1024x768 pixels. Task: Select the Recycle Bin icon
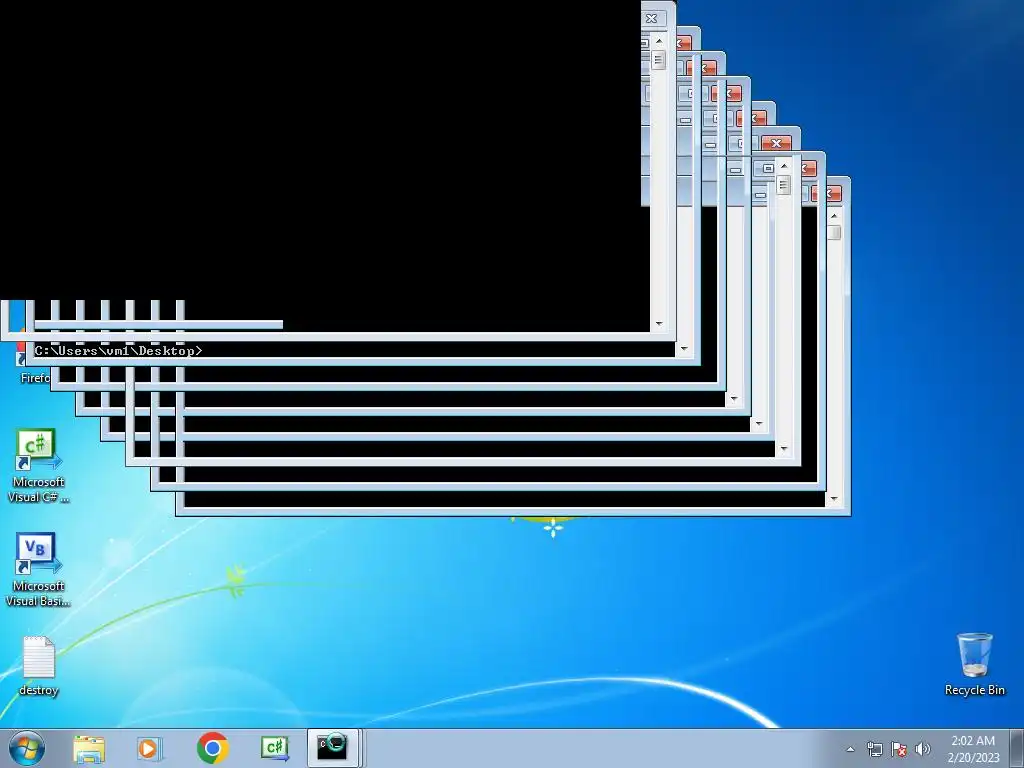coord(974,665)
